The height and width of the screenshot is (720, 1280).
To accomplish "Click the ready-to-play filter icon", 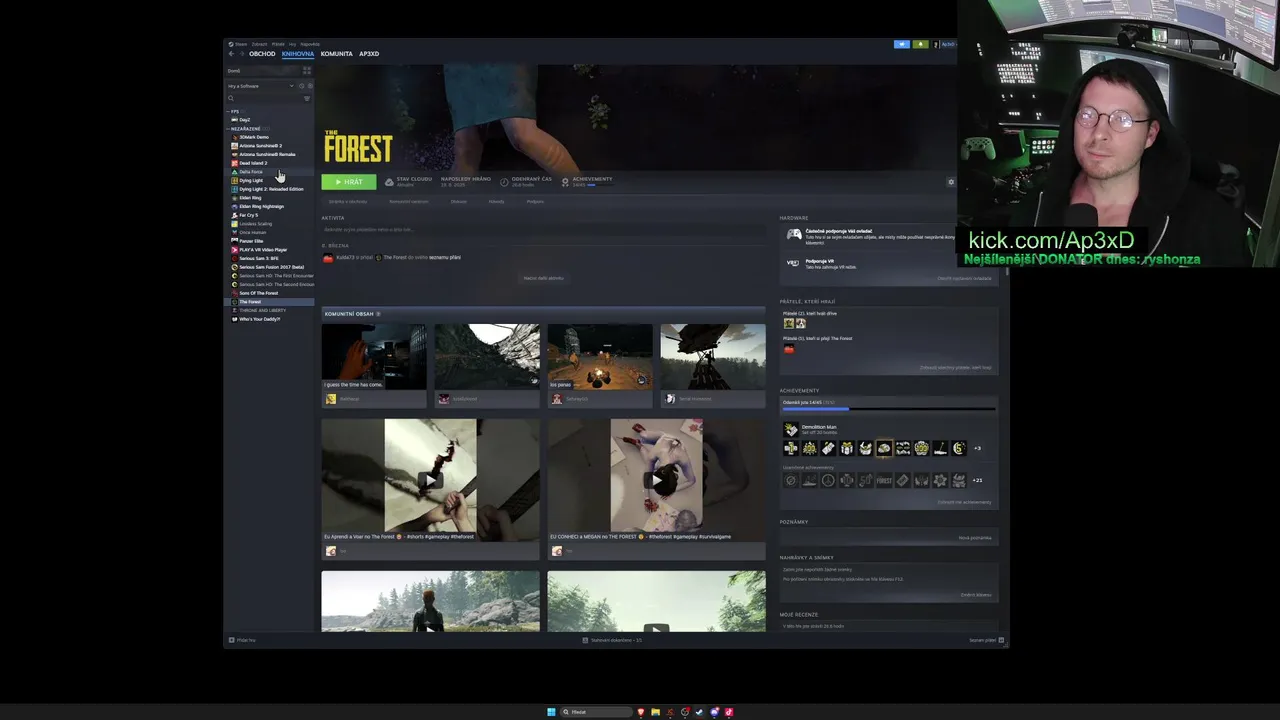I will click(310, 86).
